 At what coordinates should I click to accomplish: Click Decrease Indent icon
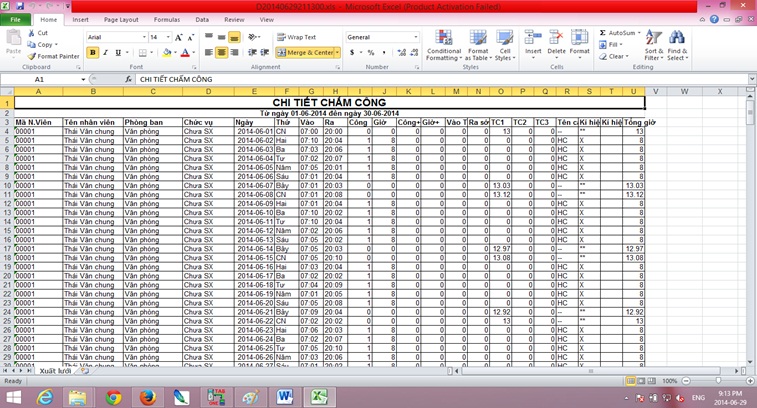coord(252,52)
